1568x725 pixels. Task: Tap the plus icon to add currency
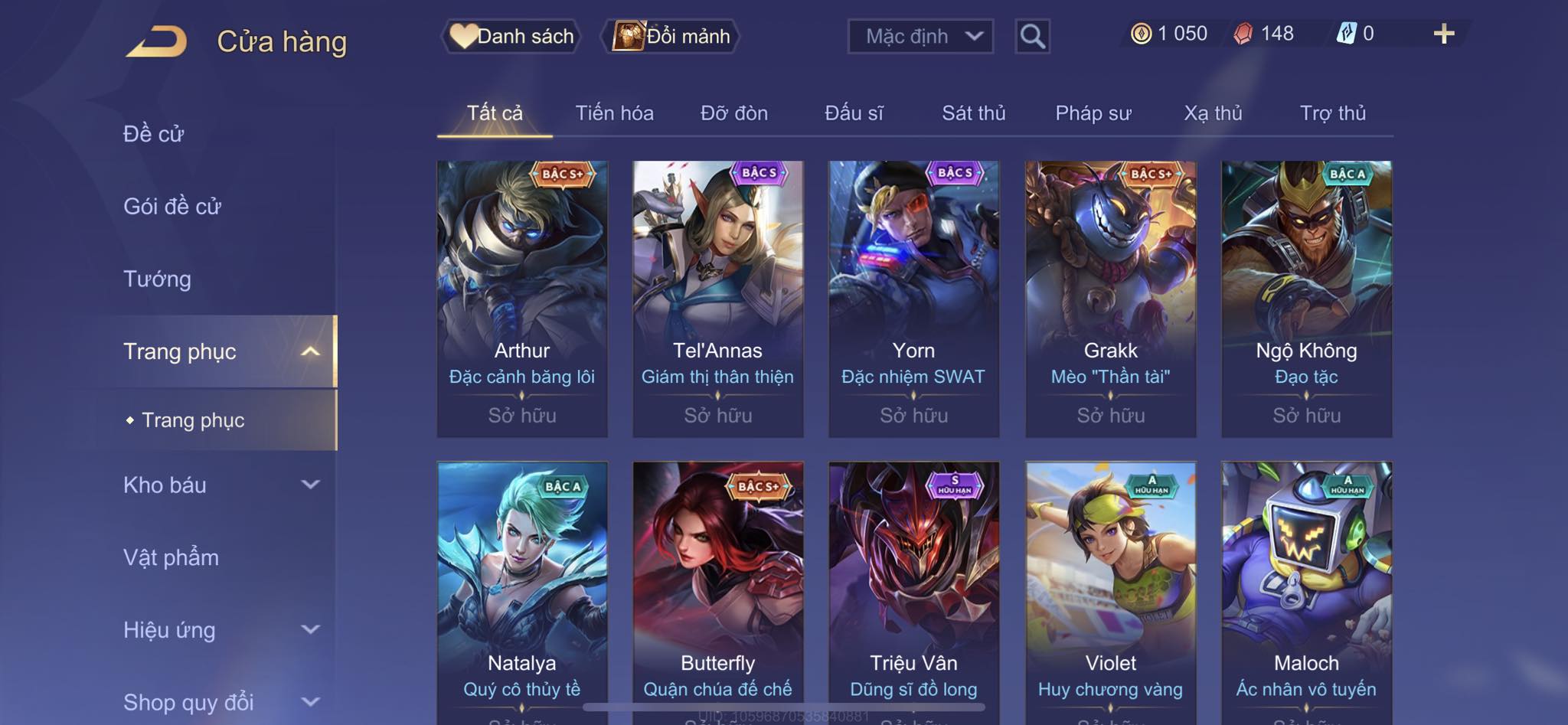point(1443,34)
